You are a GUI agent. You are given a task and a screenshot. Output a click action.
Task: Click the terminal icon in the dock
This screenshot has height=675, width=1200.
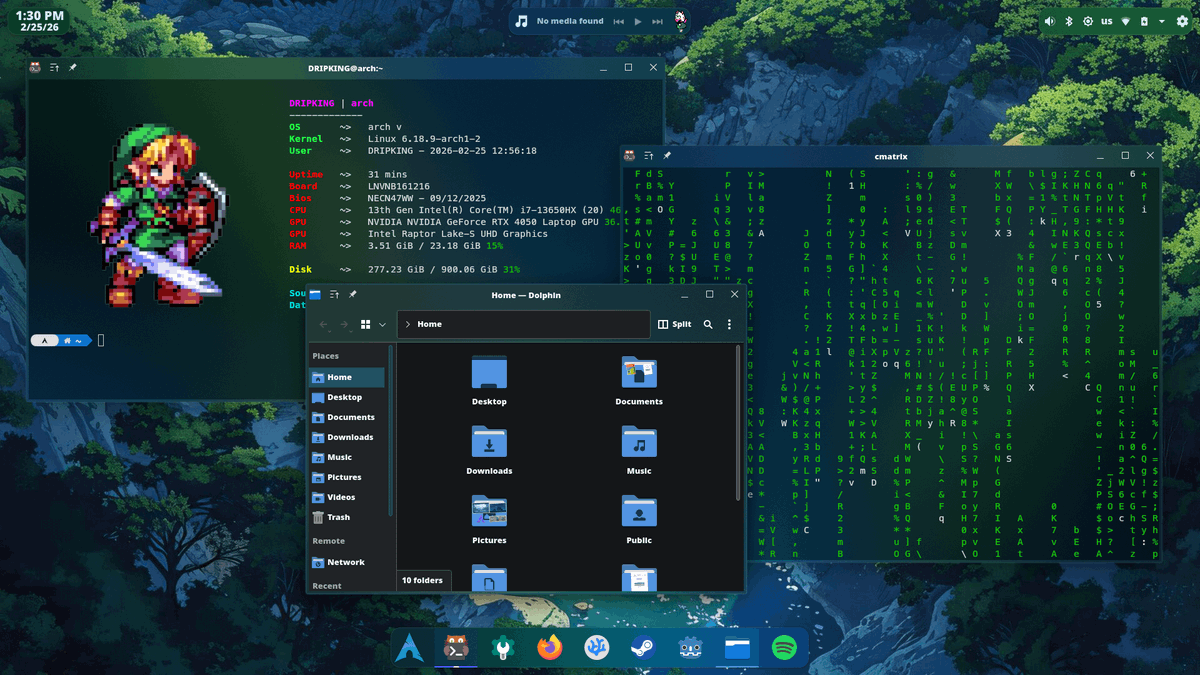coord(455,649)
